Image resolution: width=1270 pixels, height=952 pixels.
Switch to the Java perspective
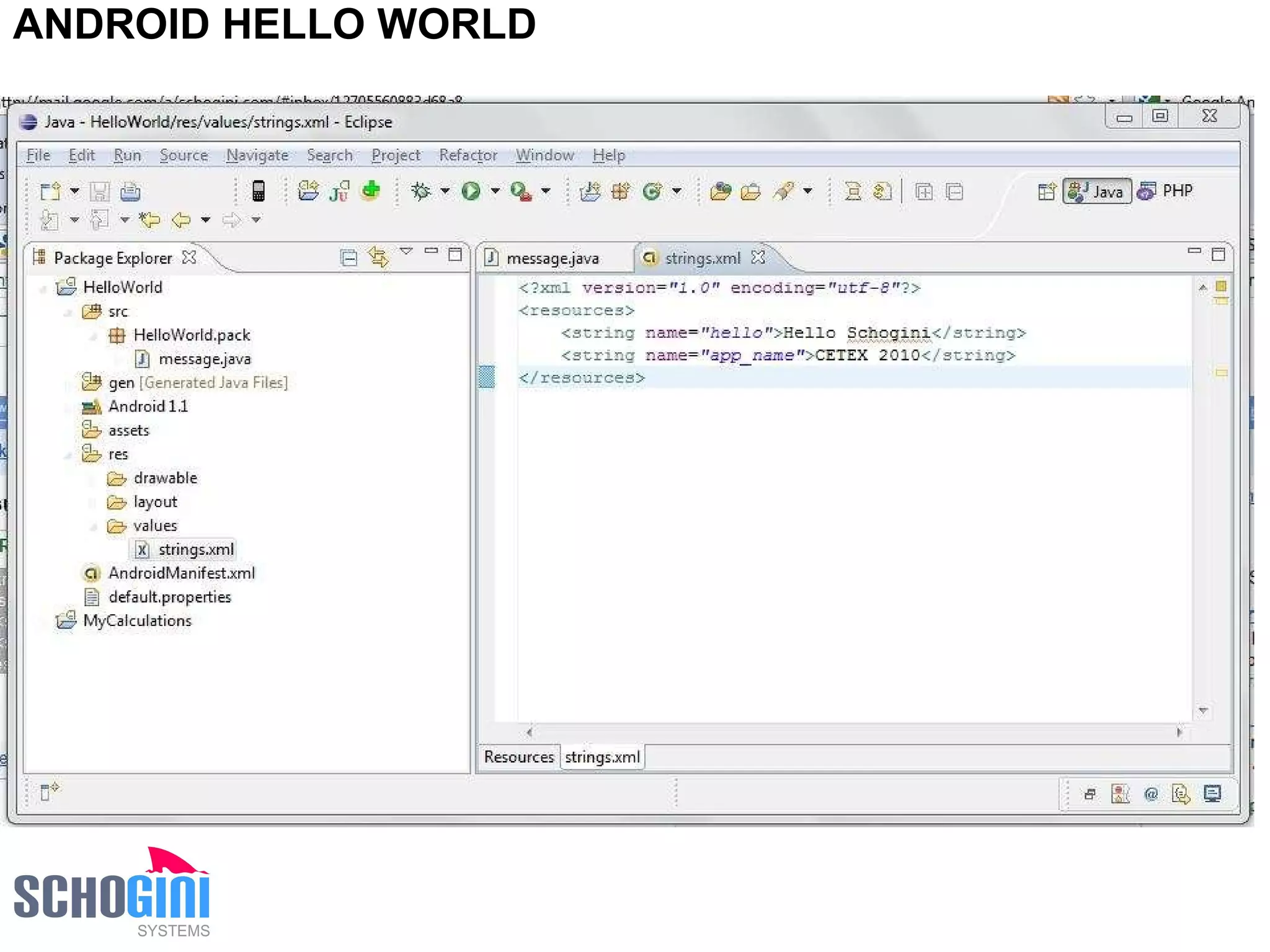click(1096, 192)
